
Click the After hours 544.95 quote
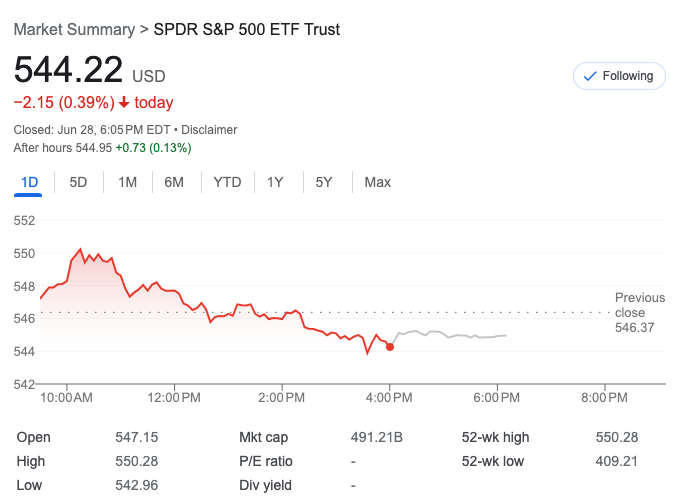(102, 148)
